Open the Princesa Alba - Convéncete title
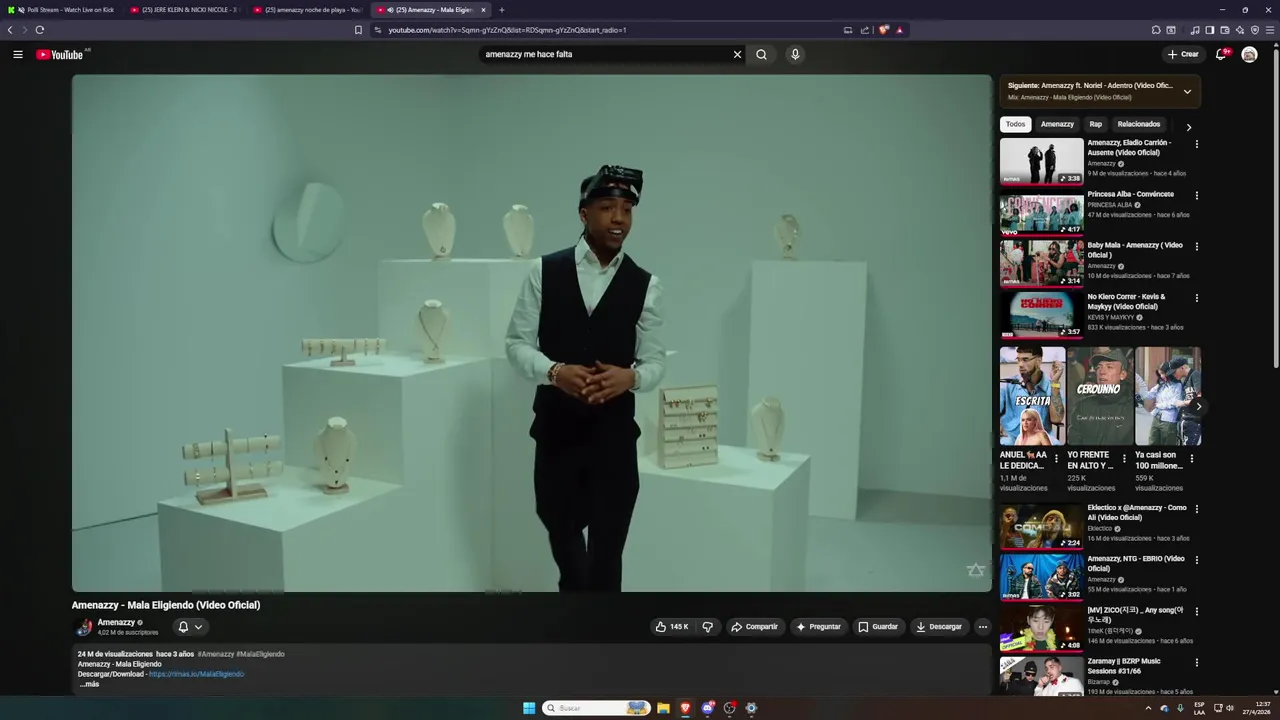This screenshot has height=720, width=1280. point(1131,194)
